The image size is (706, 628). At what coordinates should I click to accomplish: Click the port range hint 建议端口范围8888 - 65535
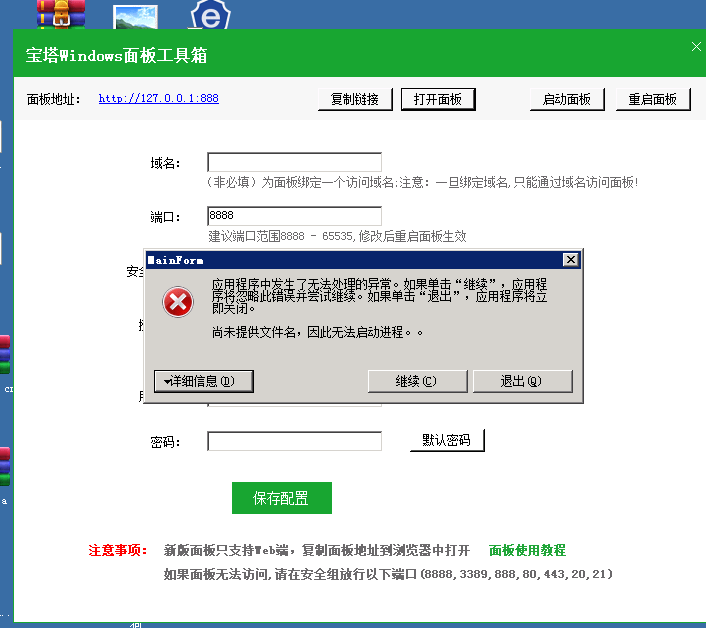click(x=337, y=236)
